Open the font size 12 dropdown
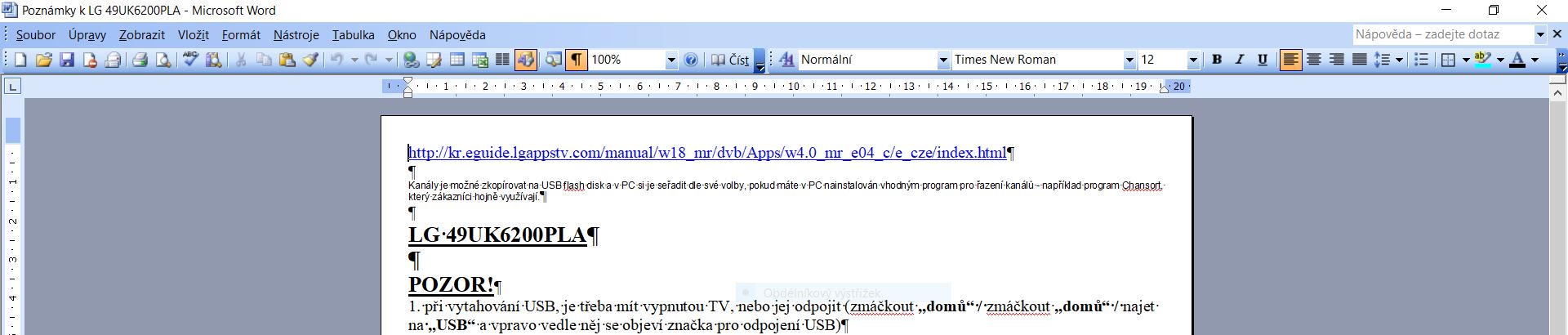1568x335 pixels. point(1193,60)
